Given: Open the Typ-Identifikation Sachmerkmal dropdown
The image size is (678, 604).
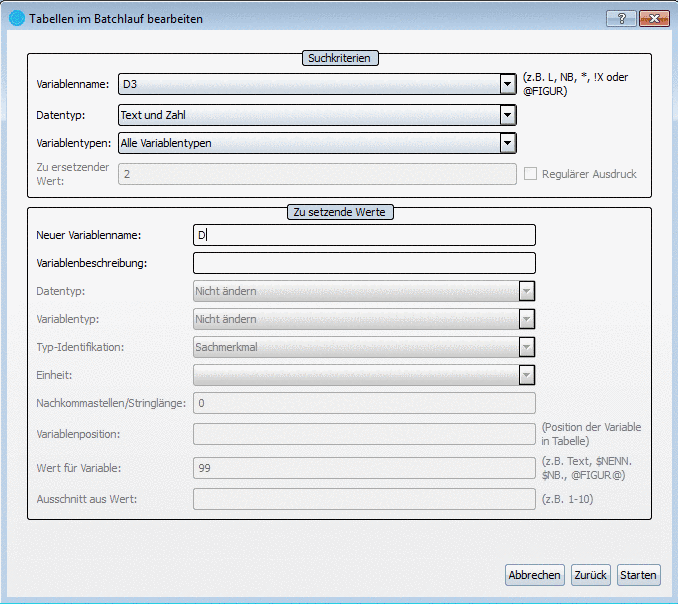Looking at the screenshot, I should 526,347.
